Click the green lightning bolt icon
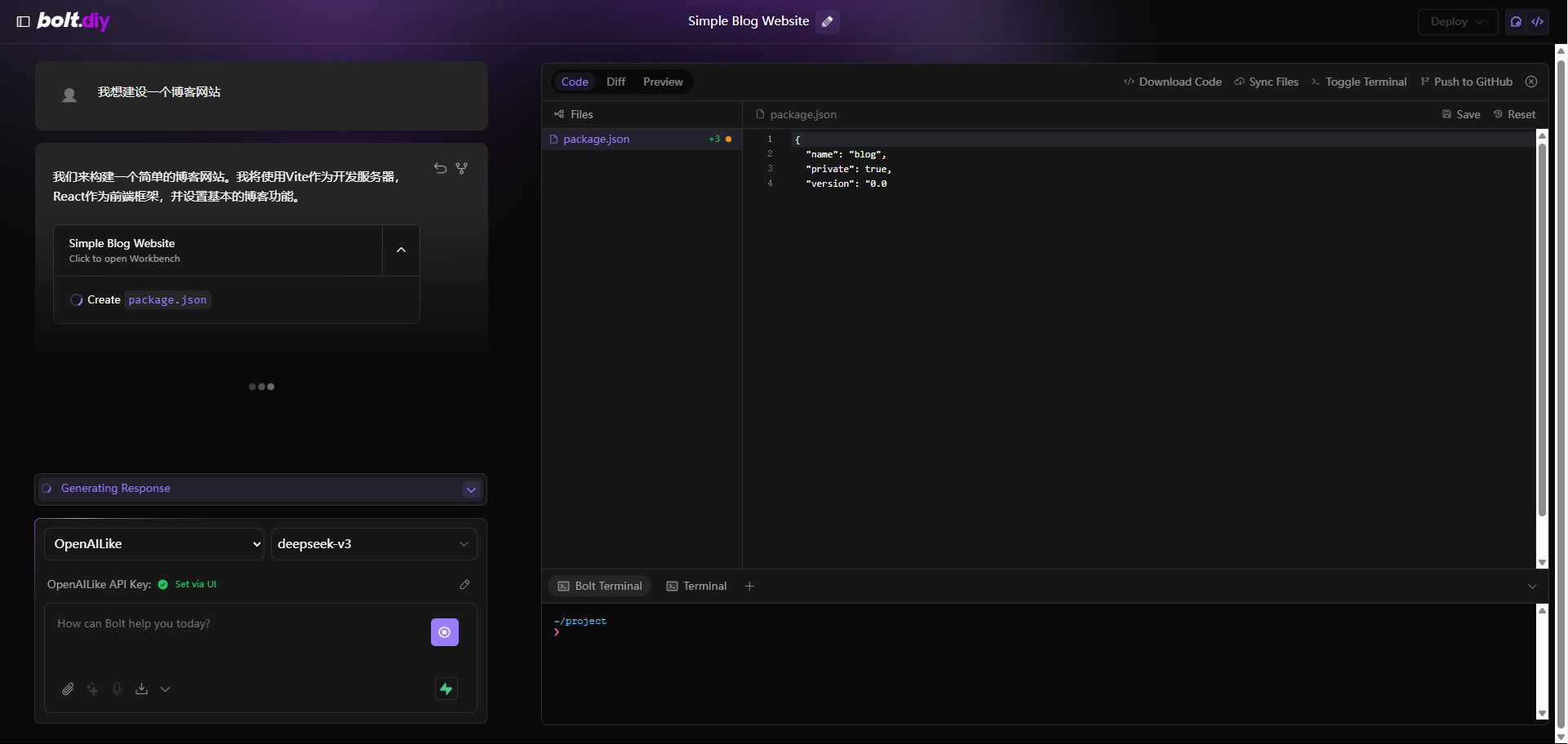 (446, 689)
